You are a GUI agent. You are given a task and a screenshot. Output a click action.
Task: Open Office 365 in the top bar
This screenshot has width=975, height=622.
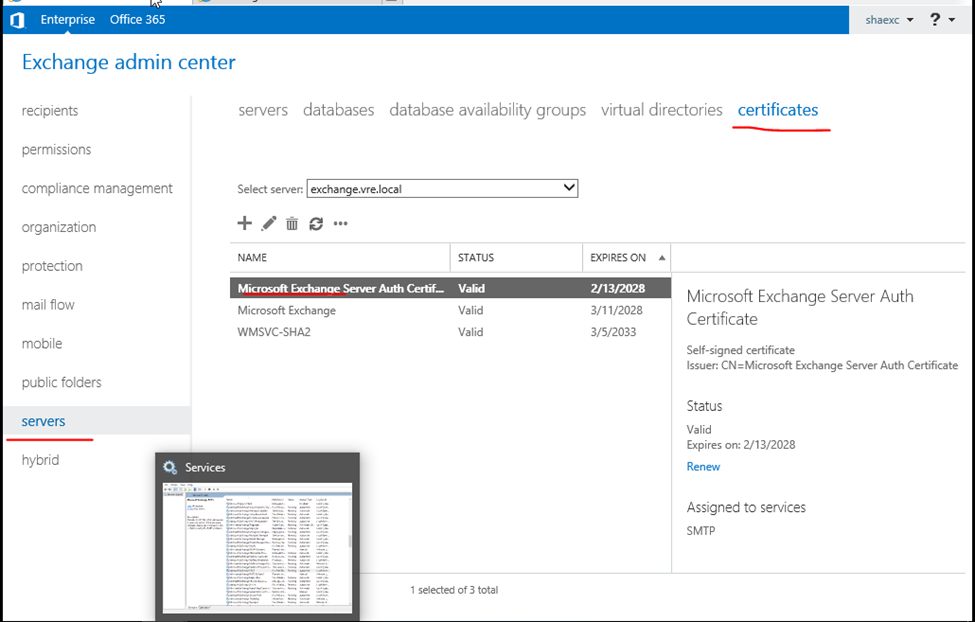pos(138,19)
